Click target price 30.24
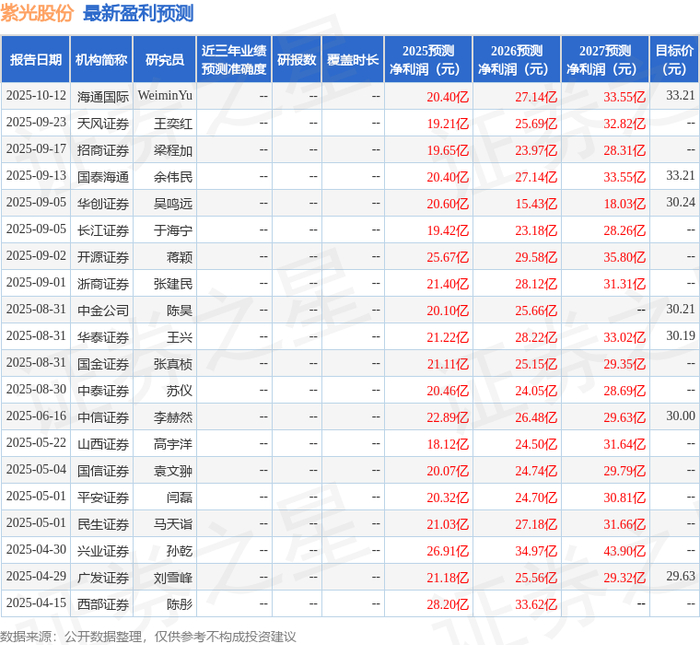700x645 pixels. [681, 202]
